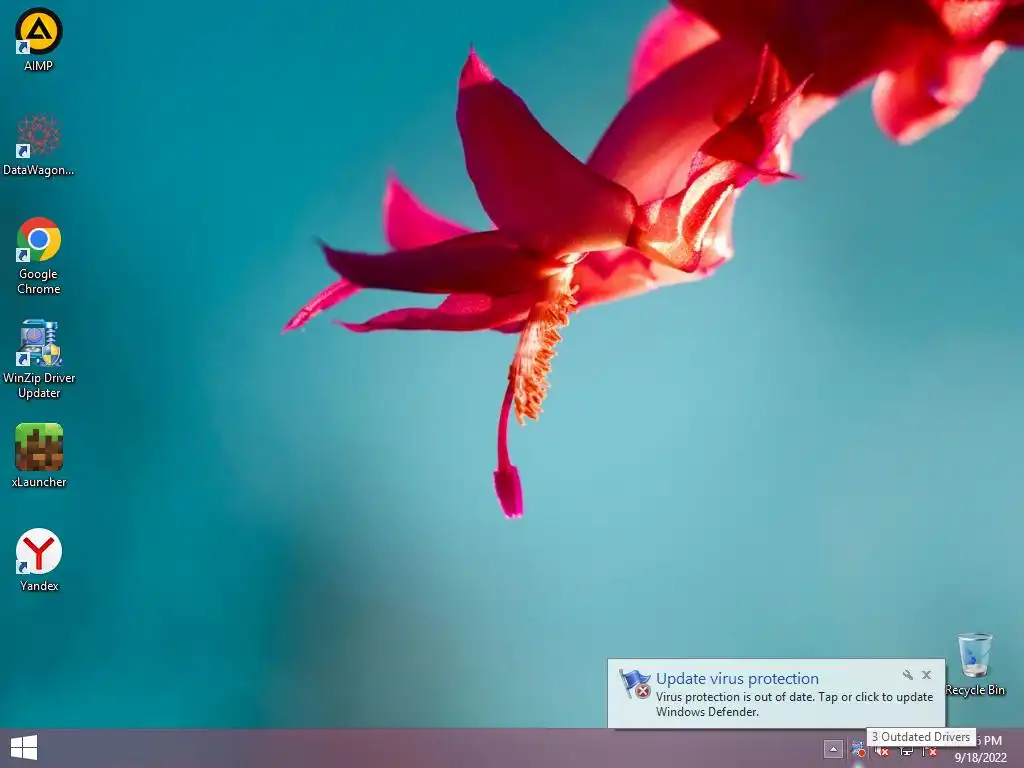Click the muted volume tray icon
1024x768 pixels.
click(882, 750)
